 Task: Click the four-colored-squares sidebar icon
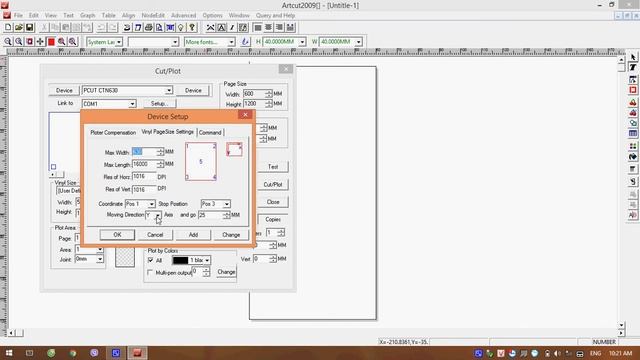tap(633, 146)
